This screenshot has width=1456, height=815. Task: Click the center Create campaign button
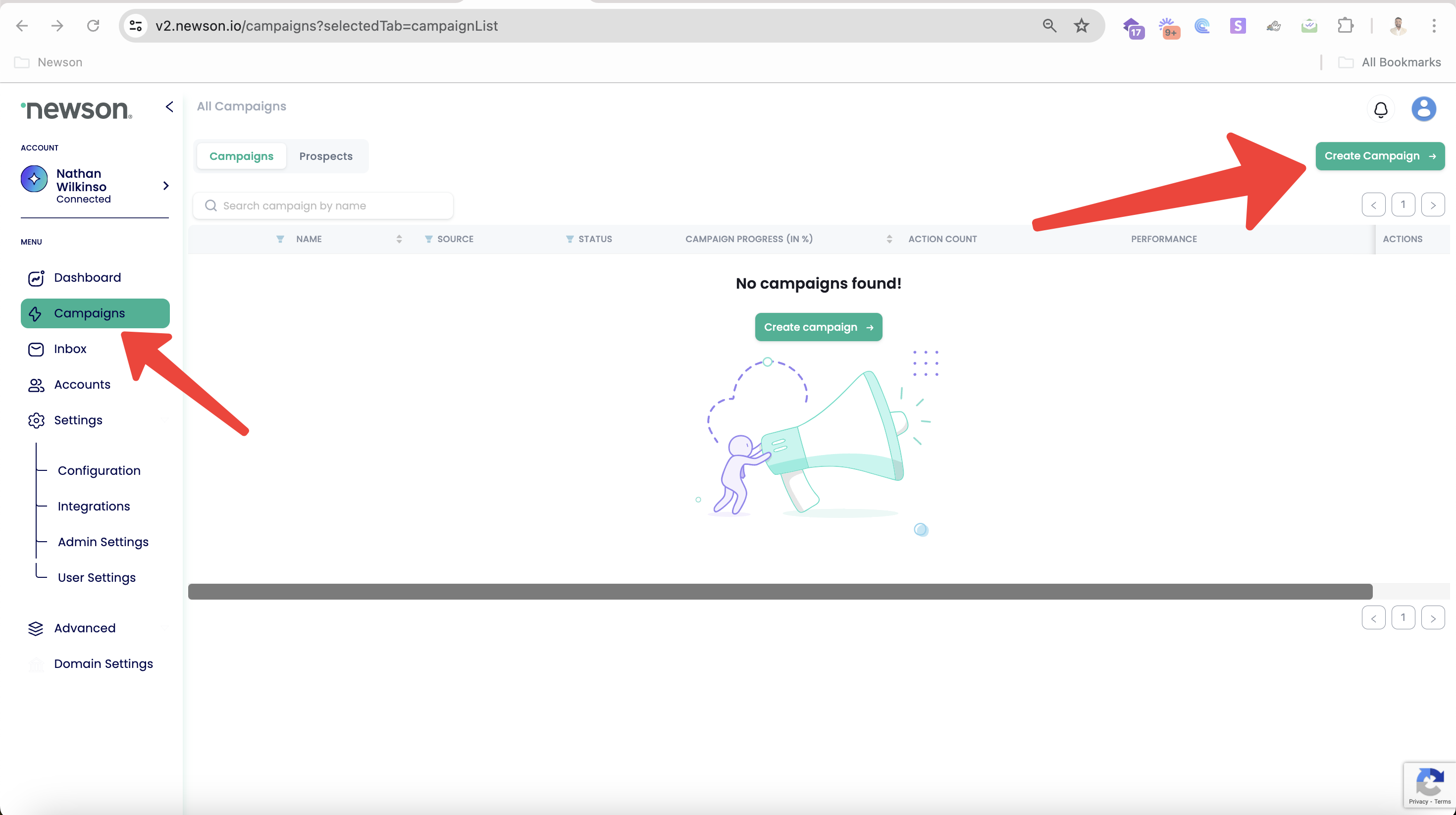(818, 327)
